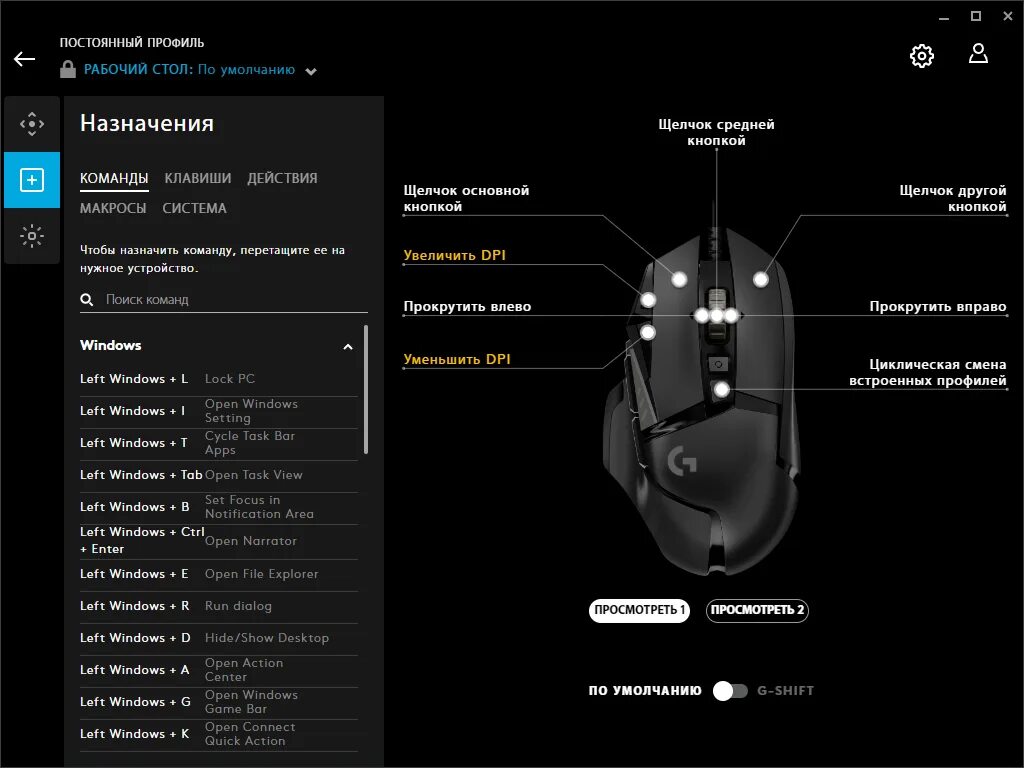Click the ПРОСМОТРЕТЬ 2 view button

[757, 611]
